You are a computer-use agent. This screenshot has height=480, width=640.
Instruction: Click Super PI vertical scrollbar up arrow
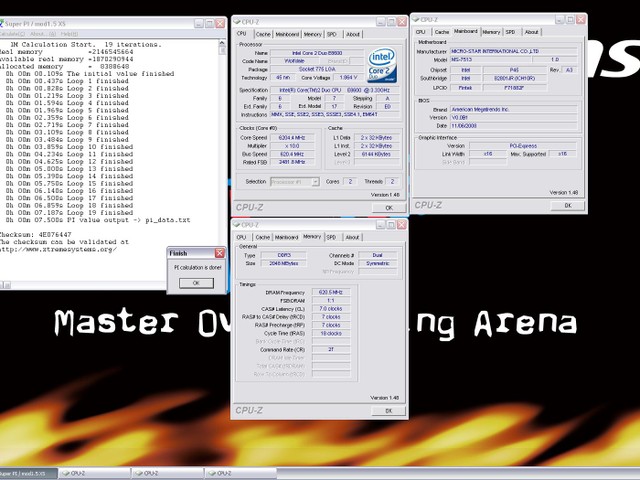[x=222, y=42]
